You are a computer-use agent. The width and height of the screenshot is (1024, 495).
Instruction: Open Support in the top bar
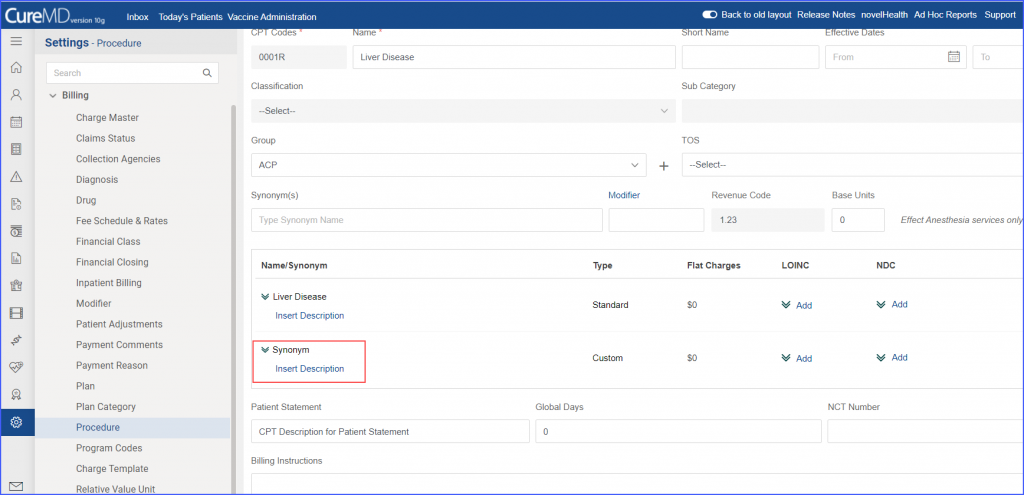tap(999, 14)
